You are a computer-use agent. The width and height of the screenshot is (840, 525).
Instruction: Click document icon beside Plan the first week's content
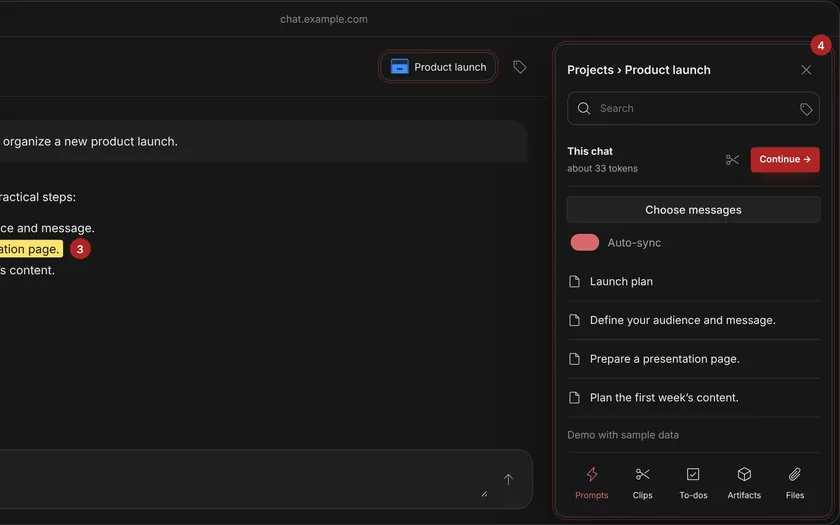574,398
